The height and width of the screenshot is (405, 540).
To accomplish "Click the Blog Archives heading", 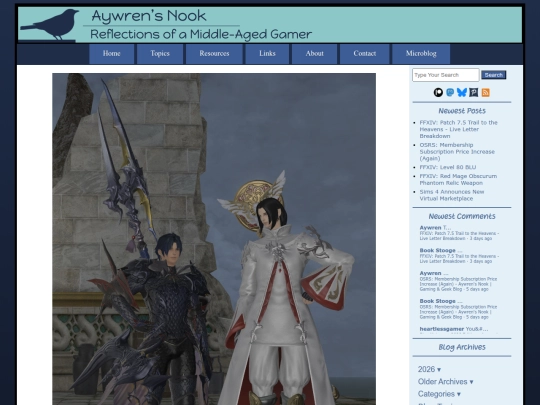I will pyautogui.click(x=462, y=347).
